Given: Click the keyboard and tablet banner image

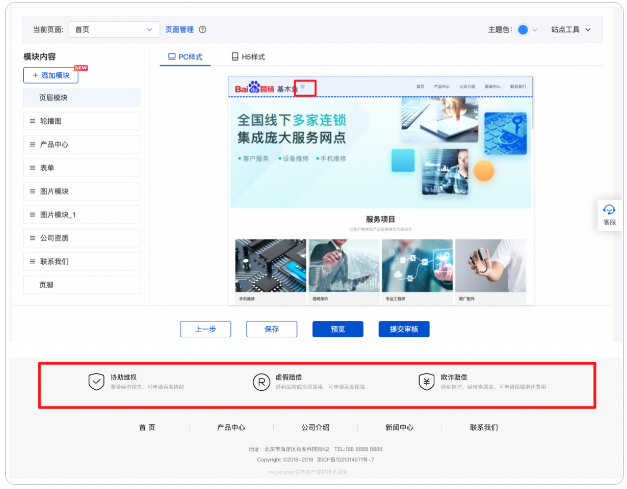Looking at the screenshot, I should (440, 120).
